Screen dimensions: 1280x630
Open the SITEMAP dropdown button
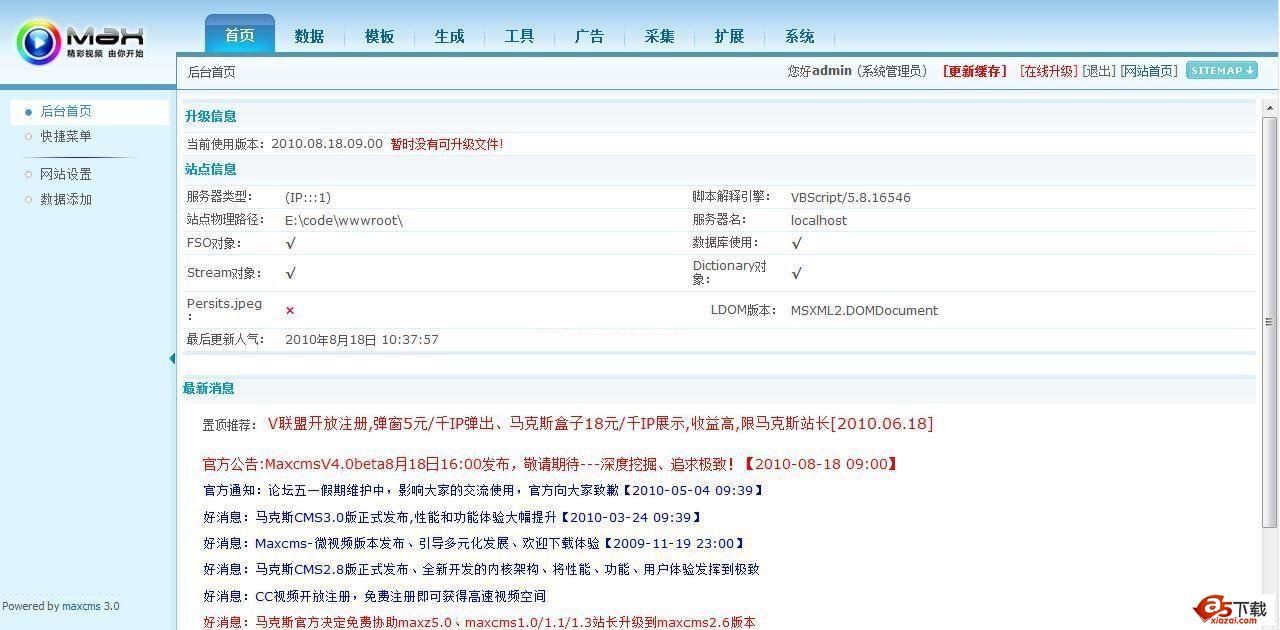[1220, 70]
